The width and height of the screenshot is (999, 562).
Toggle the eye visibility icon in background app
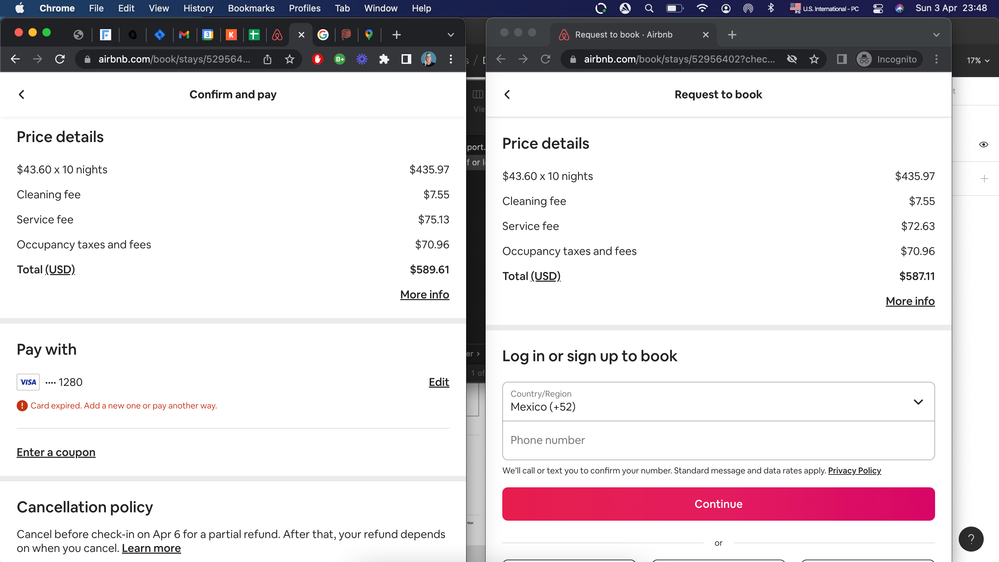point(983,145)
